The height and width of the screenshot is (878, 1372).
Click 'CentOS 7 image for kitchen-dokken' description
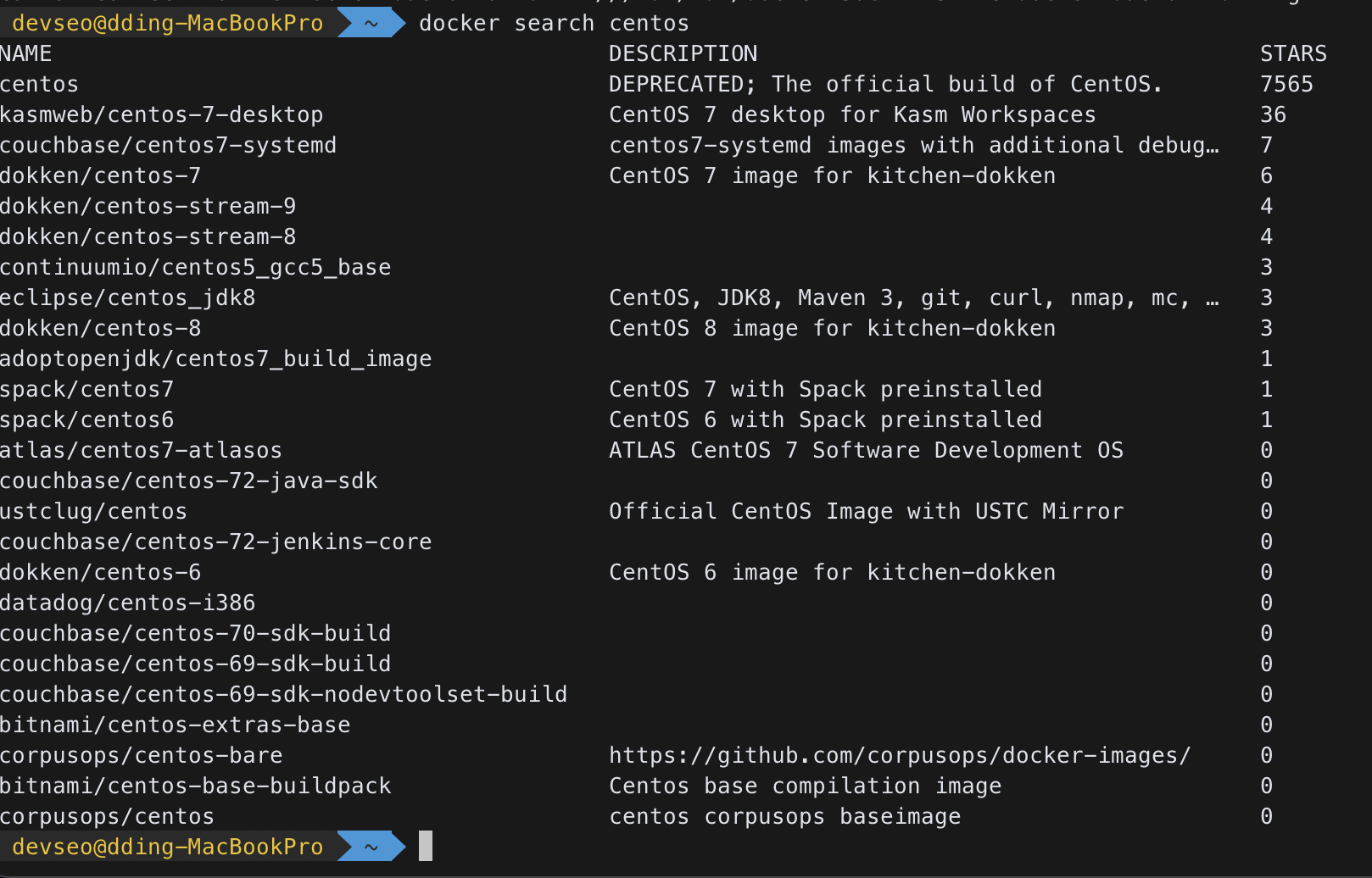coord(832,176)
